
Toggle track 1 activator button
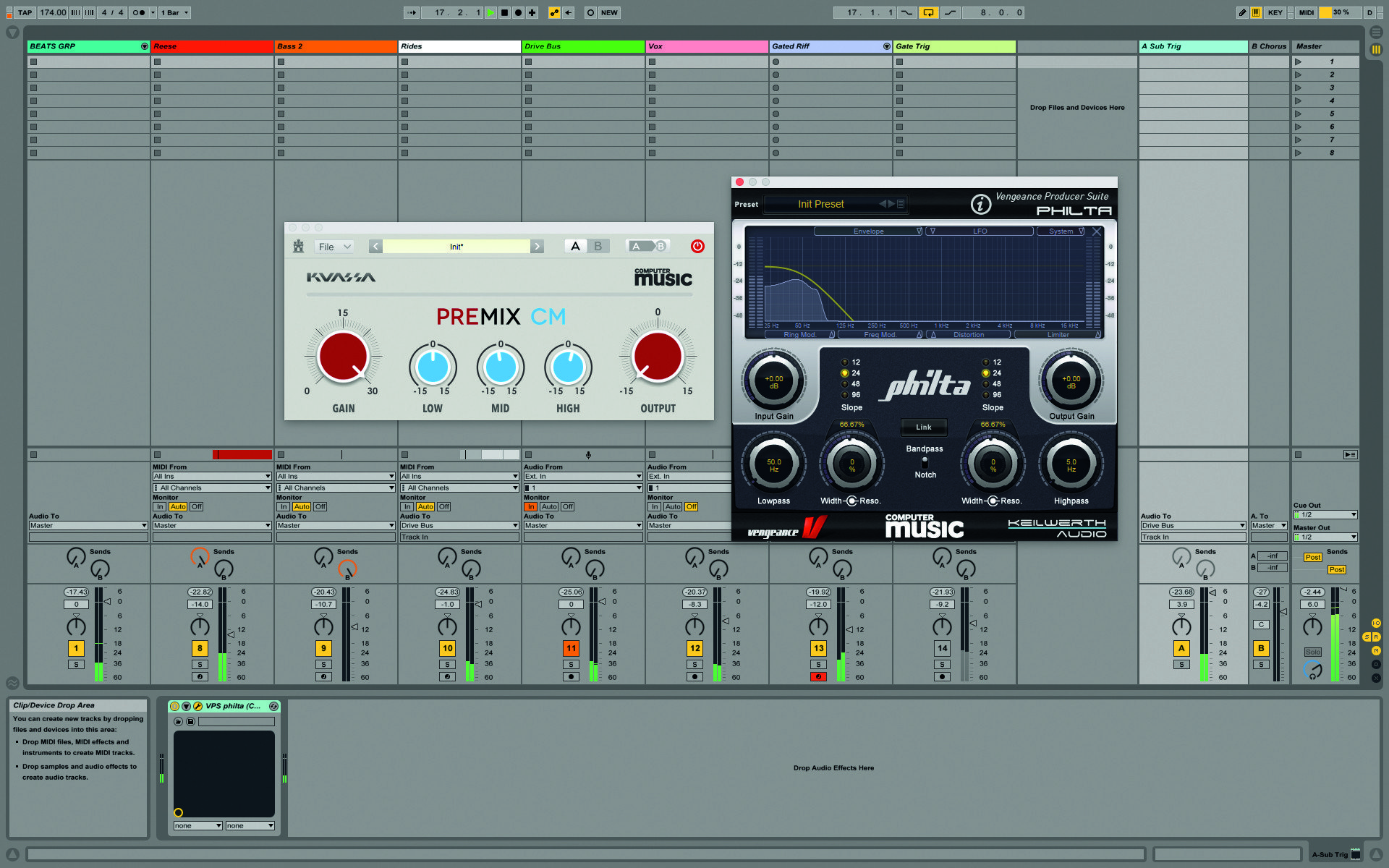(x=76, y=648)
